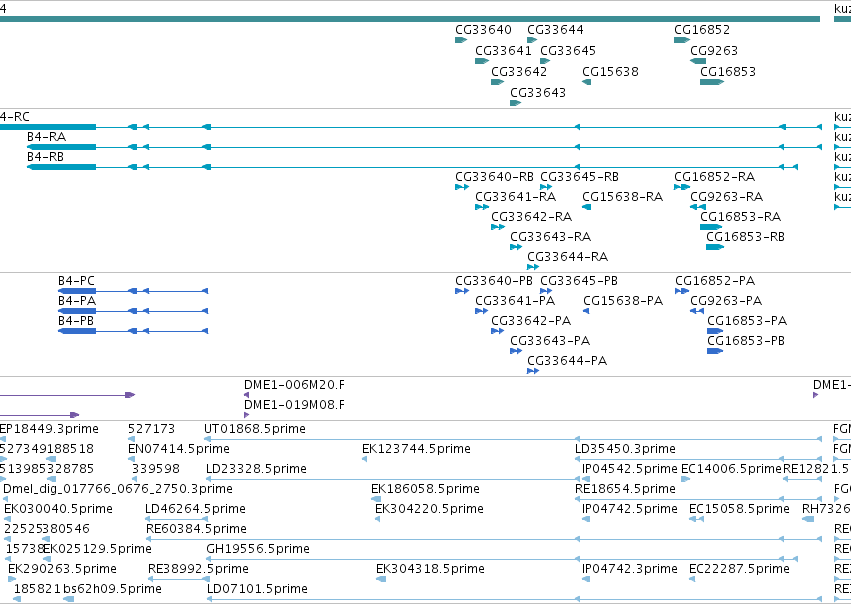Select the RE60384.5prime EST
The image size is (851, 604).
484,539
